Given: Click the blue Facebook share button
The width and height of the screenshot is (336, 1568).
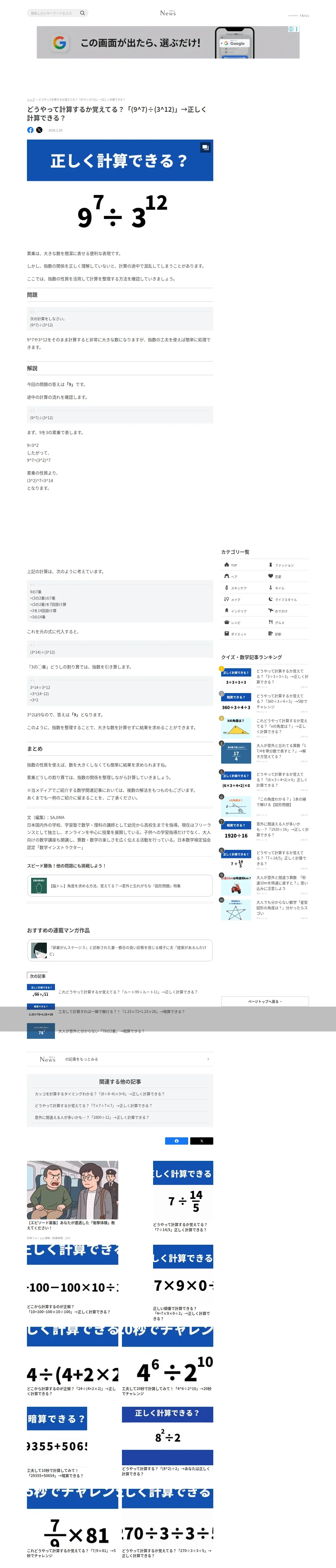Looking at the screenshot, I should 177,1141.
